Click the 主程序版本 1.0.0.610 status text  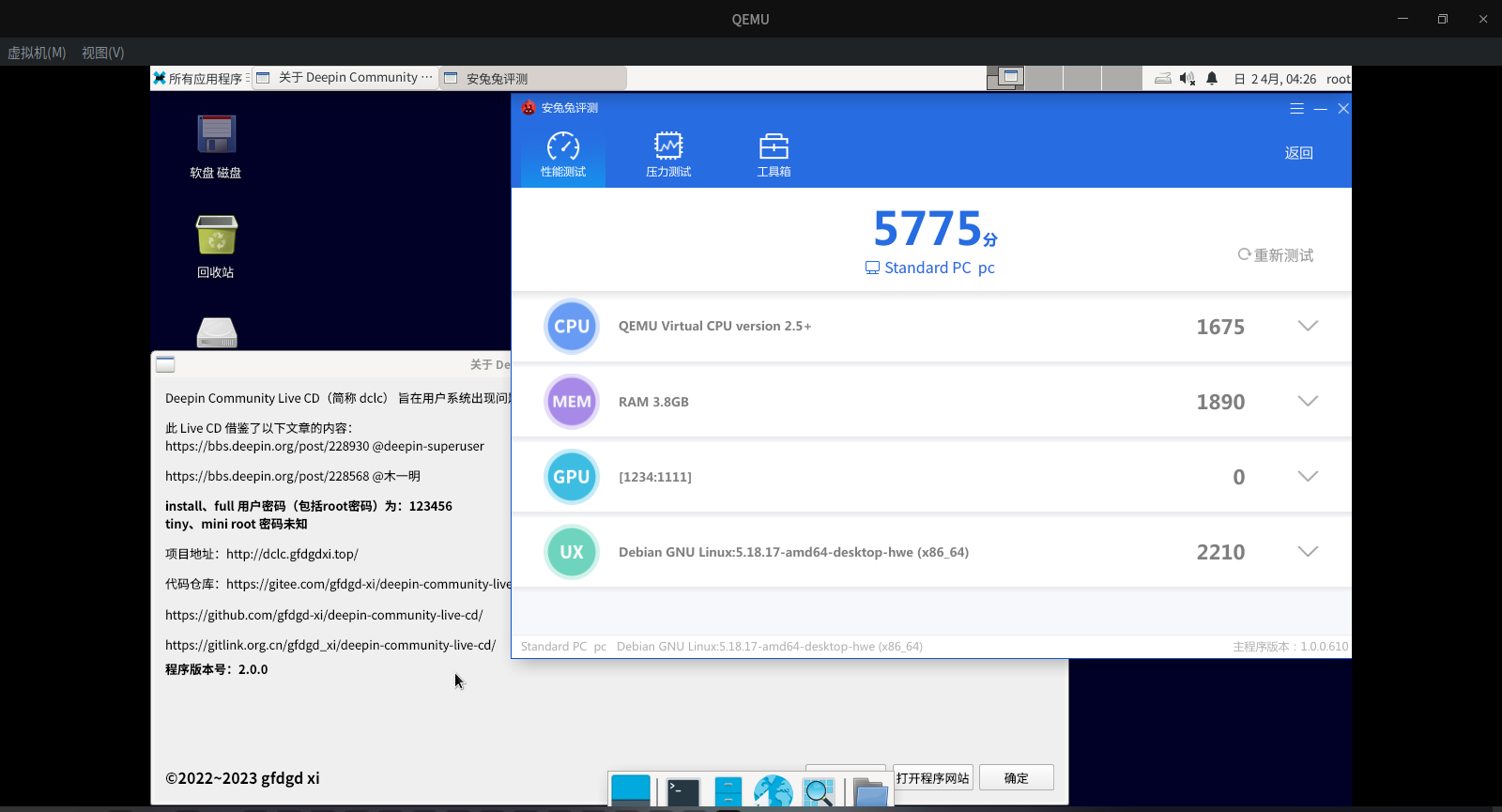1290,647
